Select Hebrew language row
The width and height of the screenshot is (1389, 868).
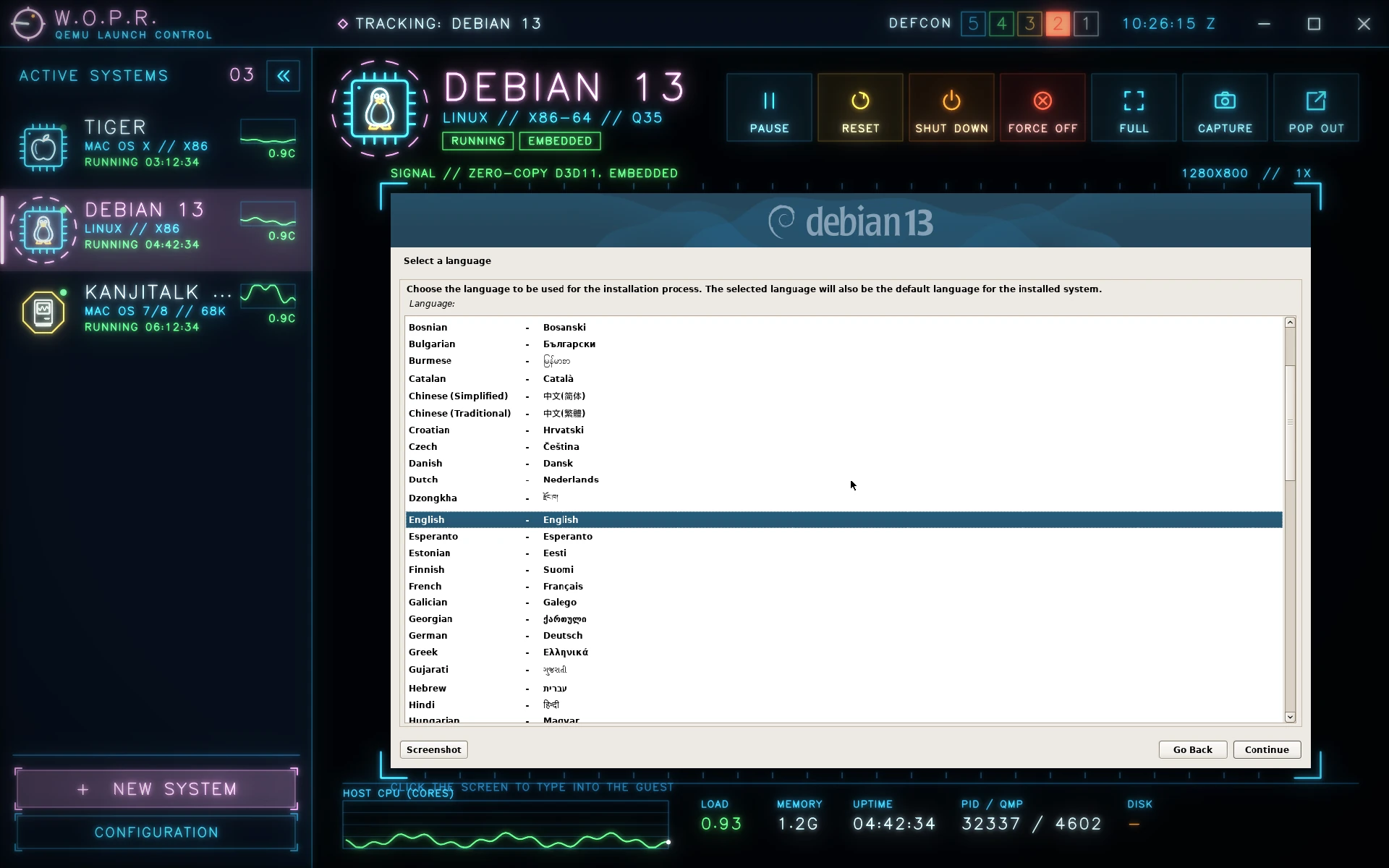click(x=844, y=688)
